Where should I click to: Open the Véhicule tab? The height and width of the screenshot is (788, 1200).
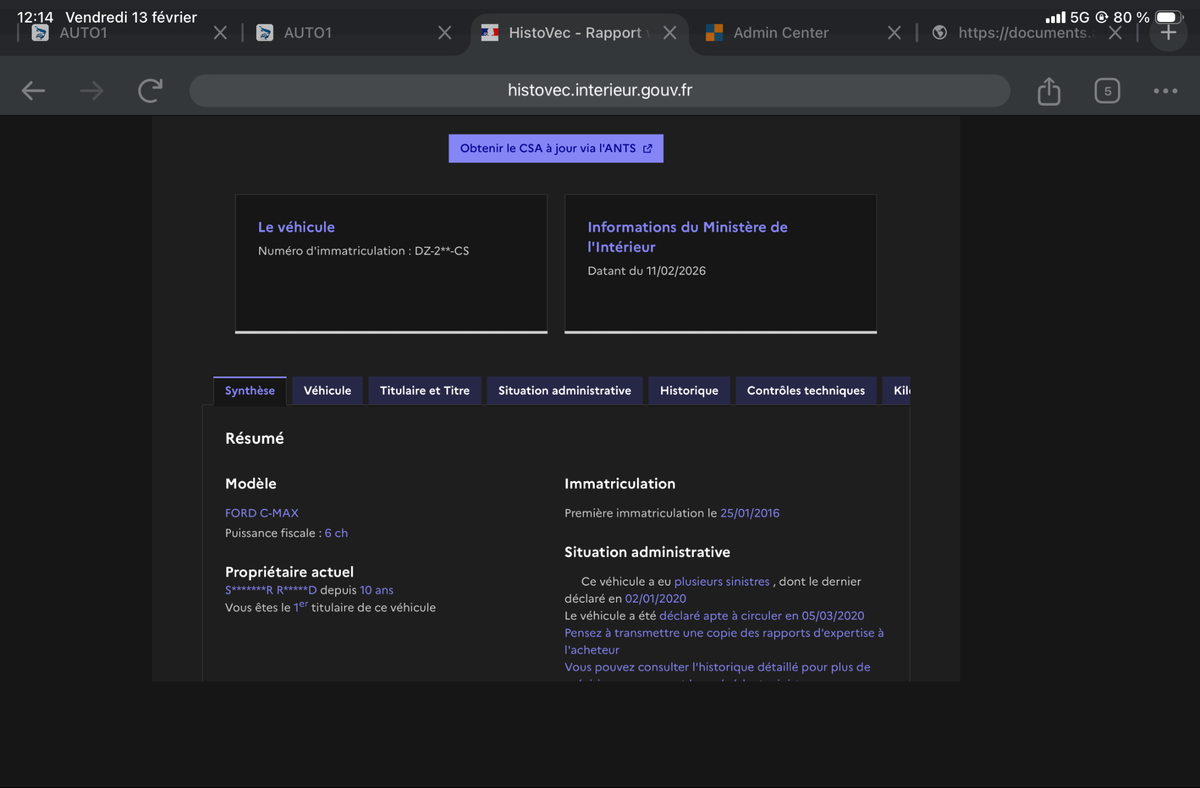point(327,391)
